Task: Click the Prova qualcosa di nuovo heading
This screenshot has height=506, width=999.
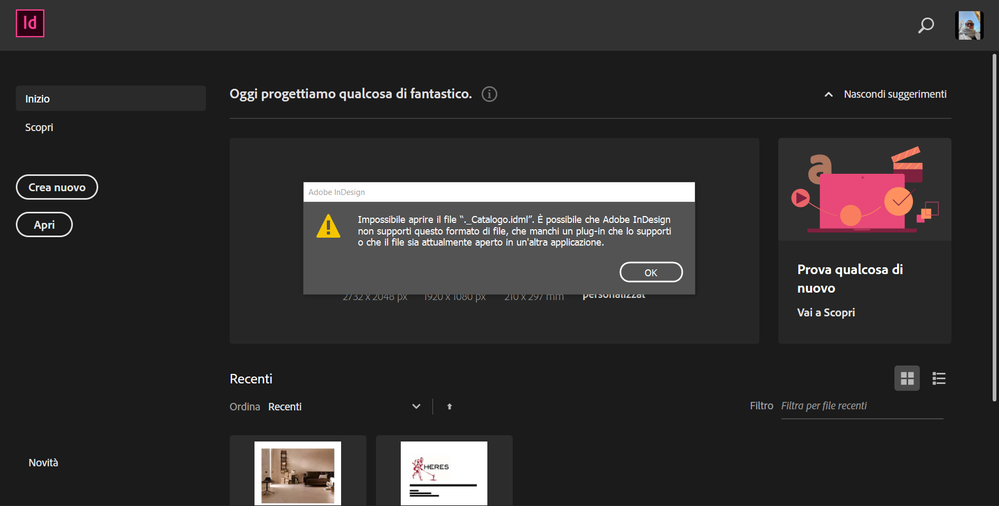Action: 850,278
